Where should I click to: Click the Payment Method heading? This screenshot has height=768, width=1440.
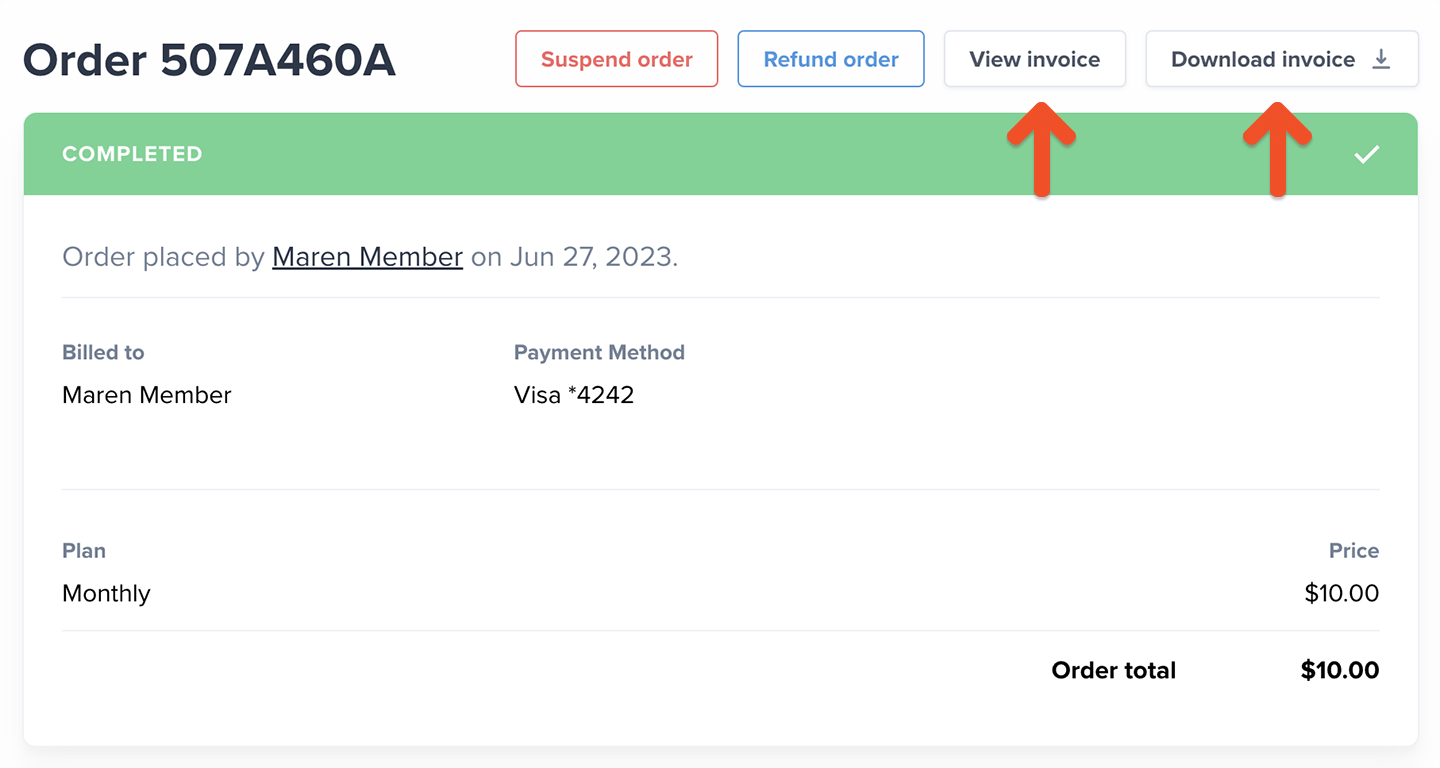(599, 352)
